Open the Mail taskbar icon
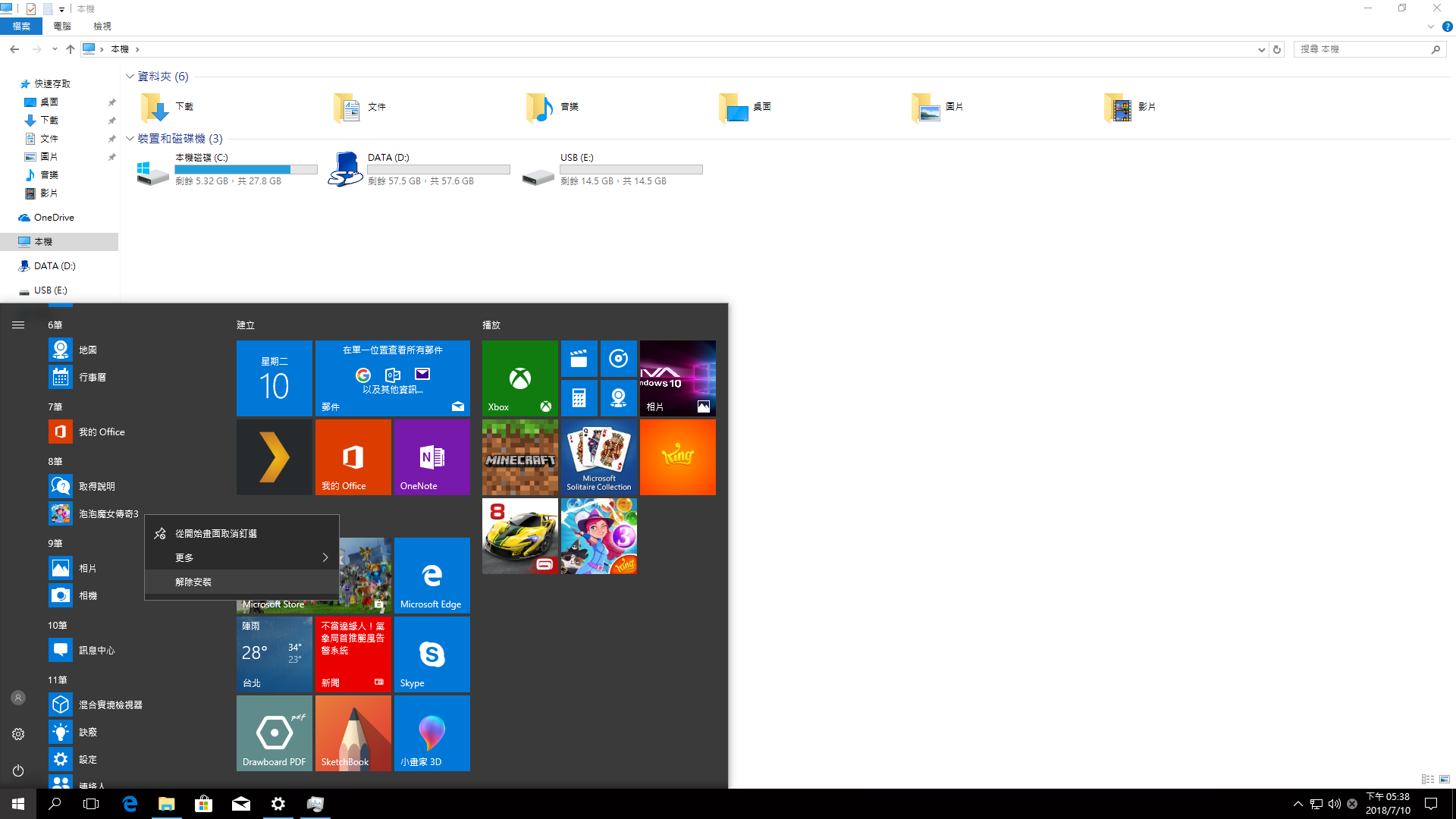The width and height of the screenshot is (1456, 819). 240,804
